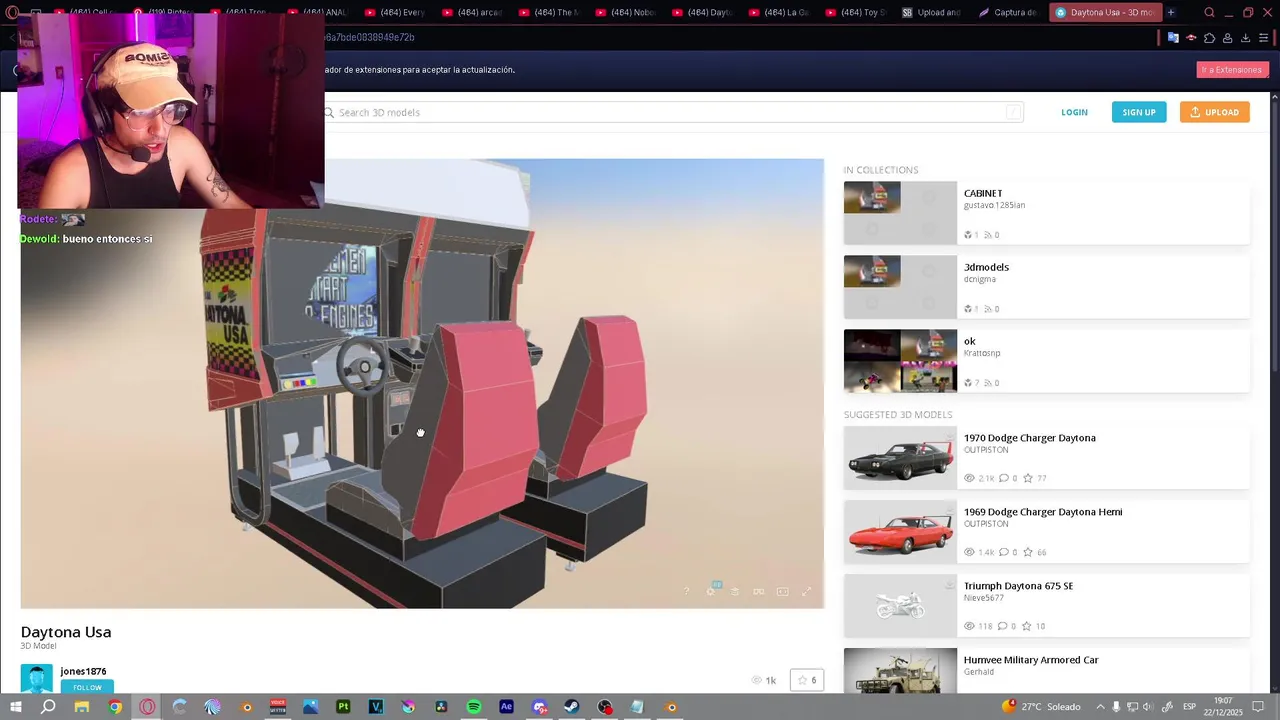The width and height of the screenshot is (1280, 720).
Task: Switch to the Upload and tab
Action: pos(932,13)
